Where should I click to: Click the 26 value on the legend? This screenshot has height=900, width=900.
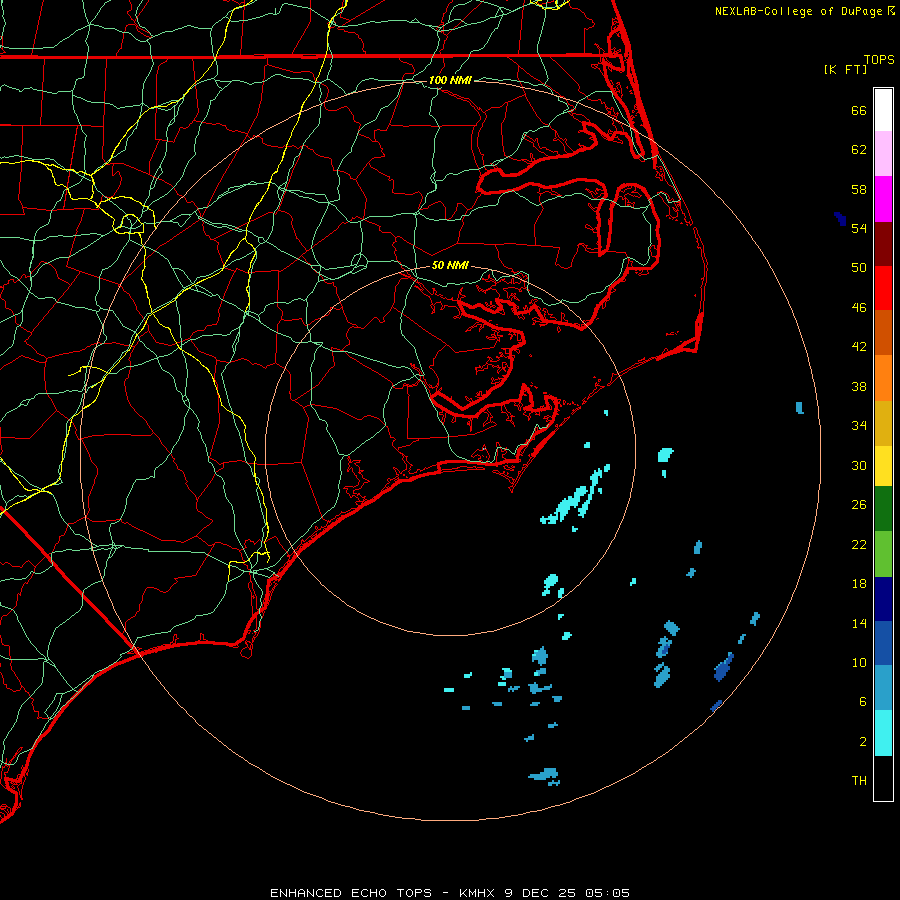(859, 505)
